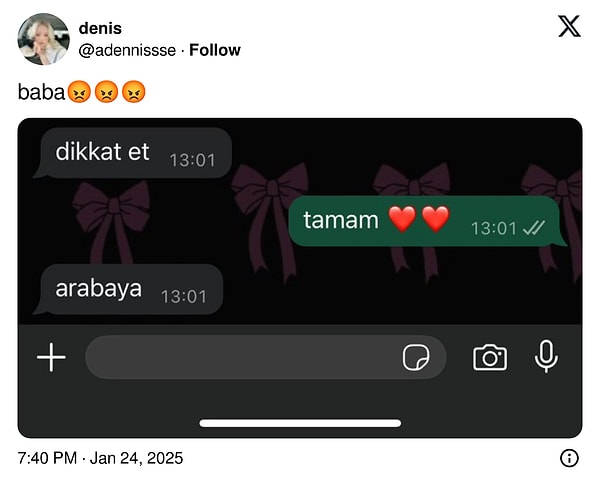Click the double check read receipt

coord(533,228)
